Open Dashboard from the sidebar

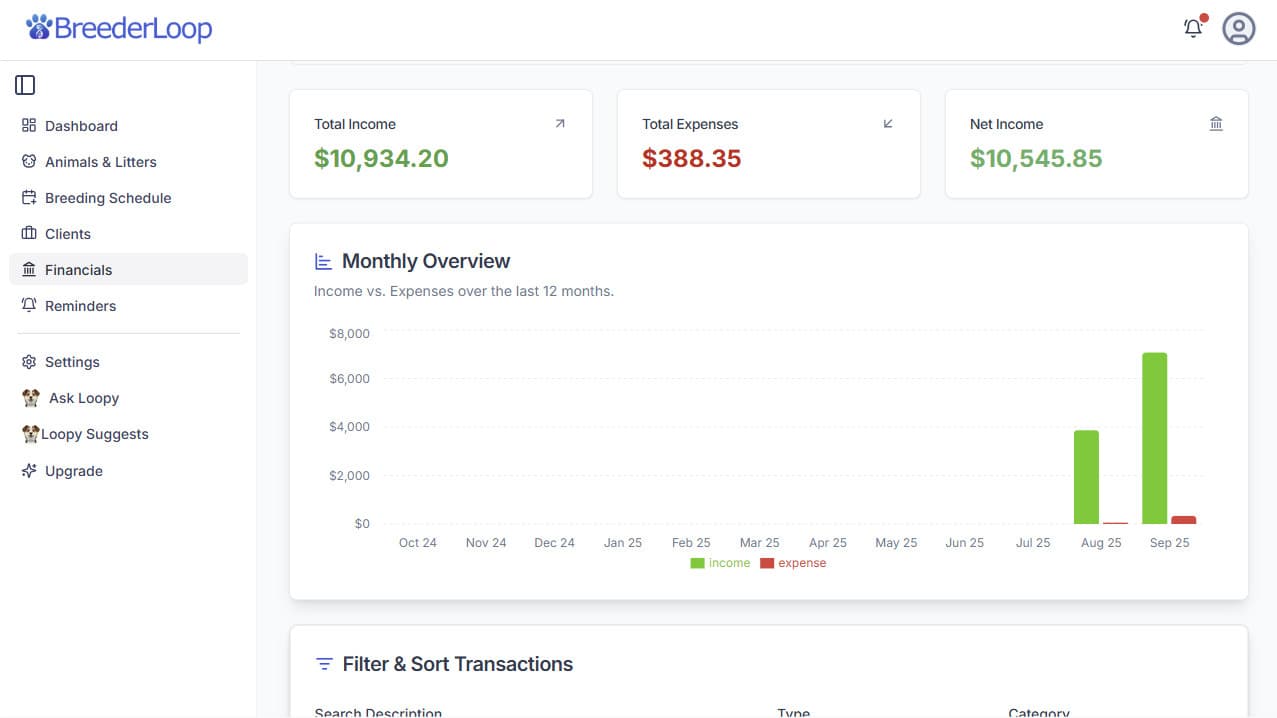pyautogui.click(x=81, y=126)
